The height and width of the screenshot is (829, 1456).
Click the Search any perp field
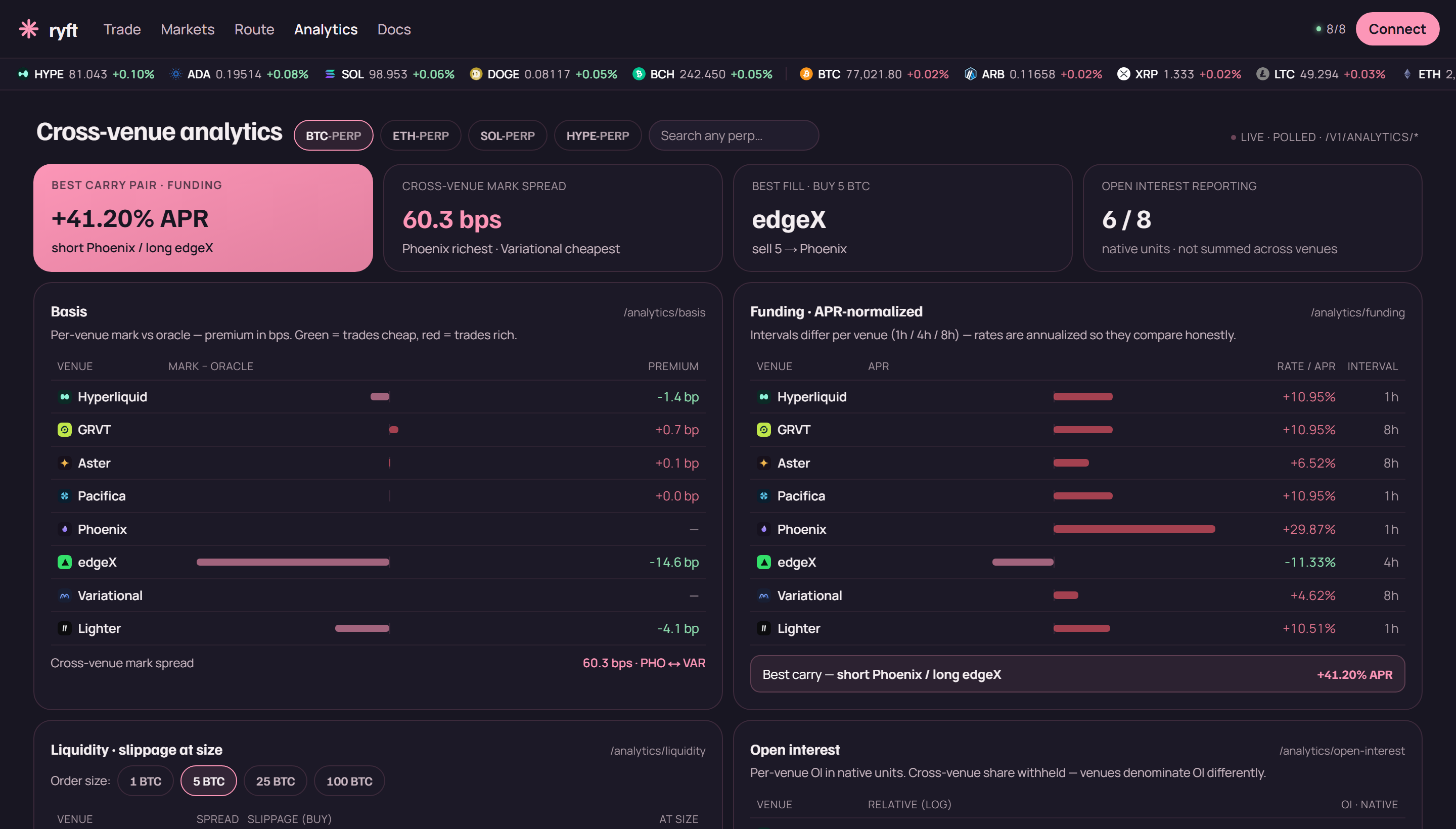[734, 135]
